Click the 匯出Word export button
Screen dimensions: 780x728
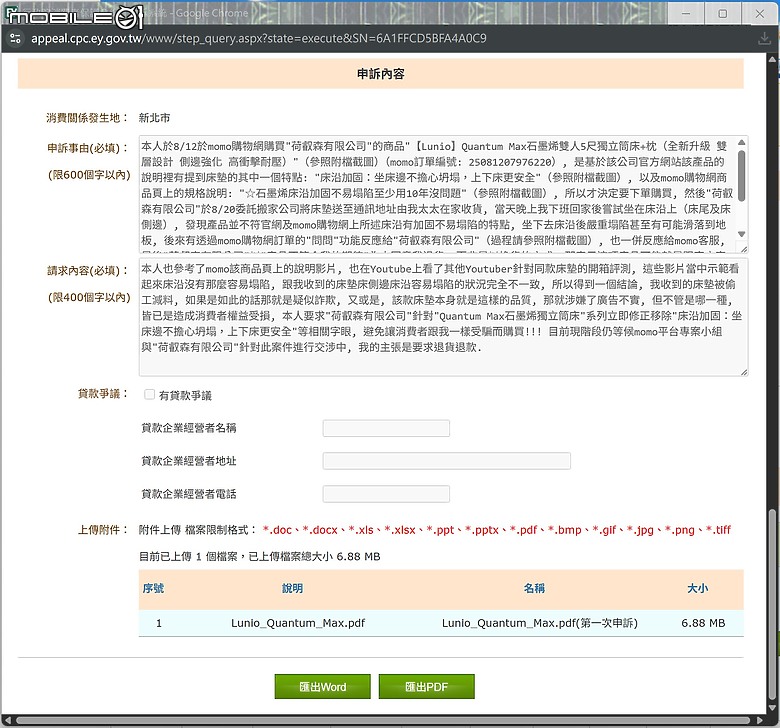[322, 687]
